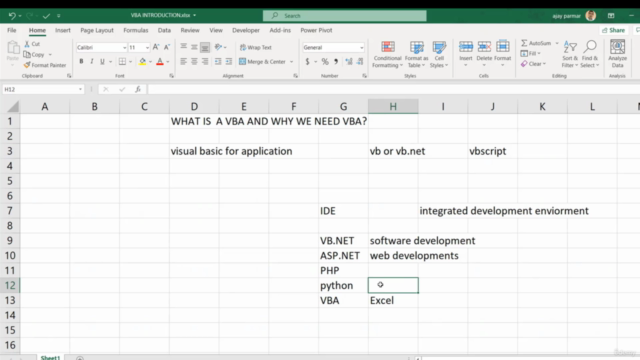Open the General number format dropdown

point(361,48)
